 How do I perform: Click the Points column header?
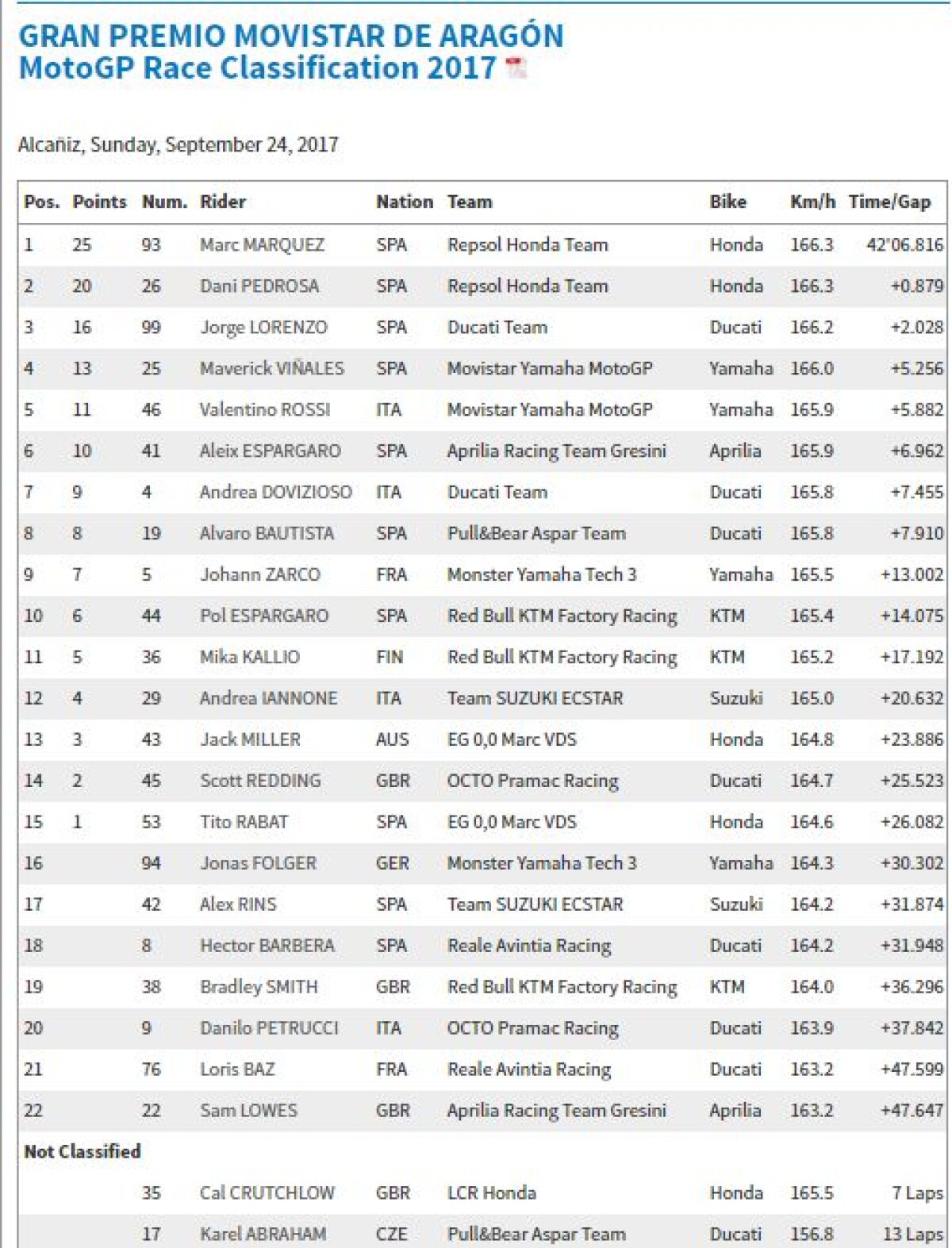tap(99, 202)
